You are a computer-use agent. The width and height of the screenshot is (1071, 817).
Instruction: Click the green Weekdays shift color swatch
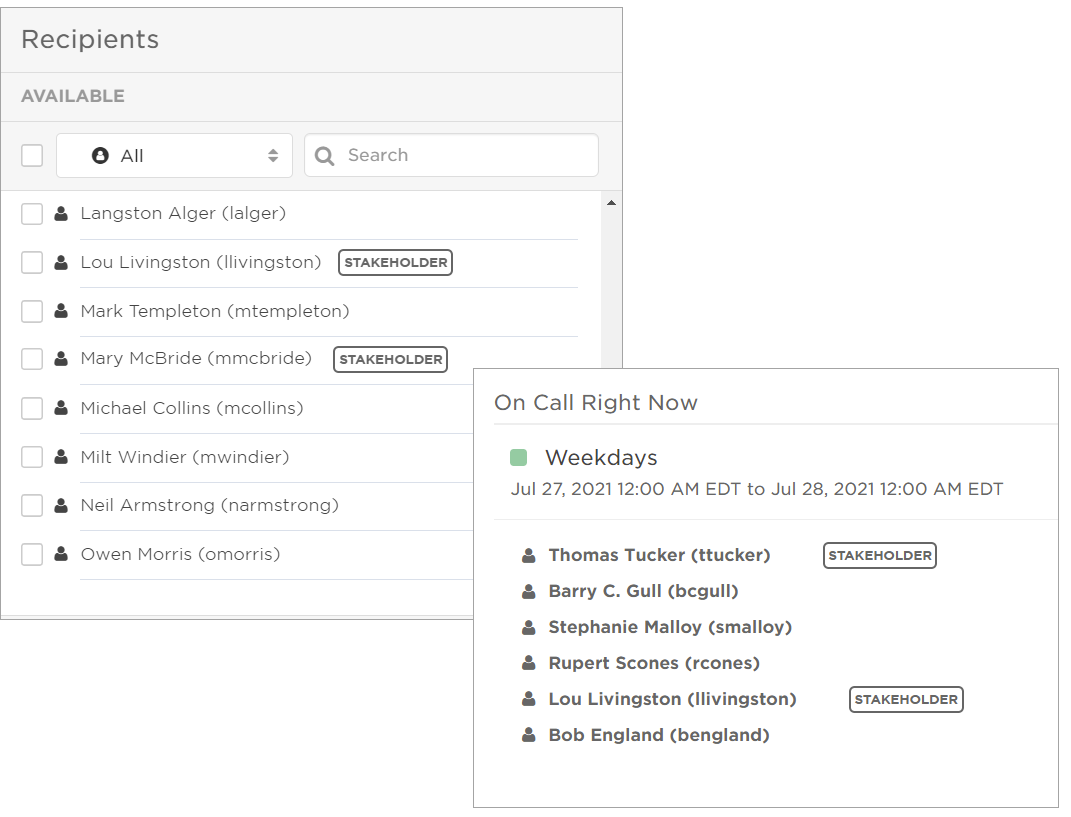point(518,458)
